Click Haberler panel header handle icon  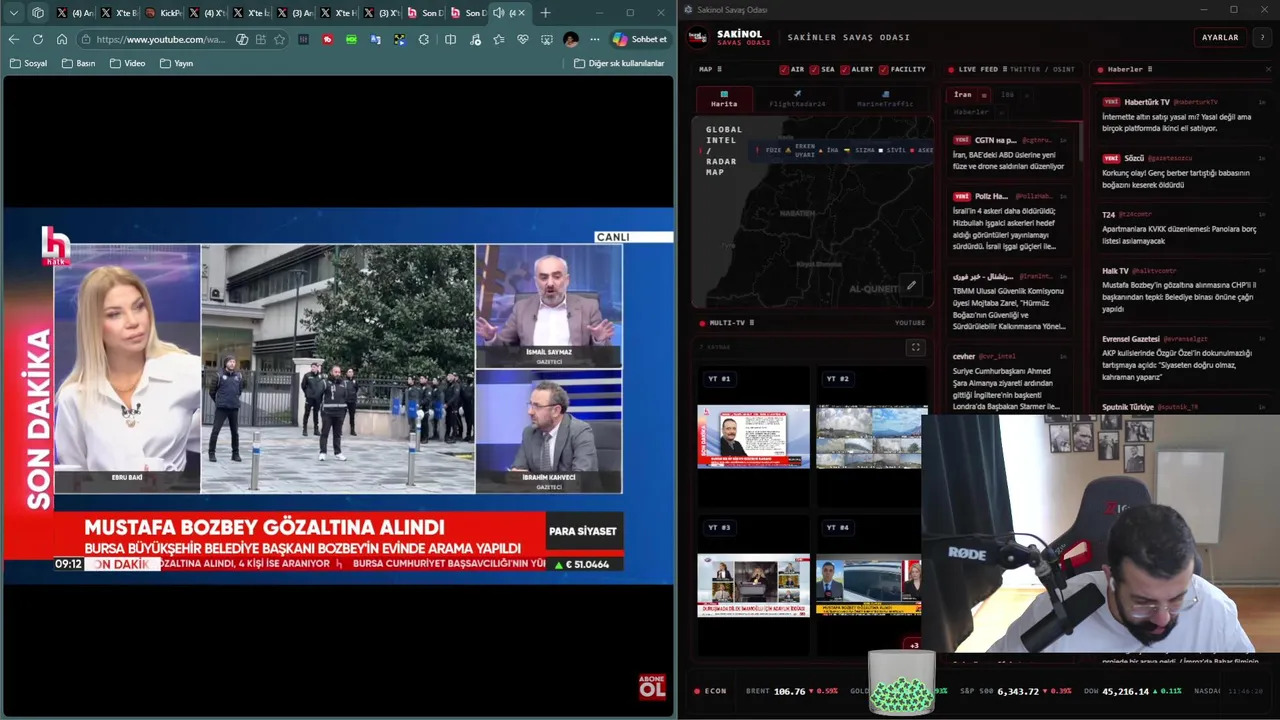pyautogui.click(x=1149, y=69)
